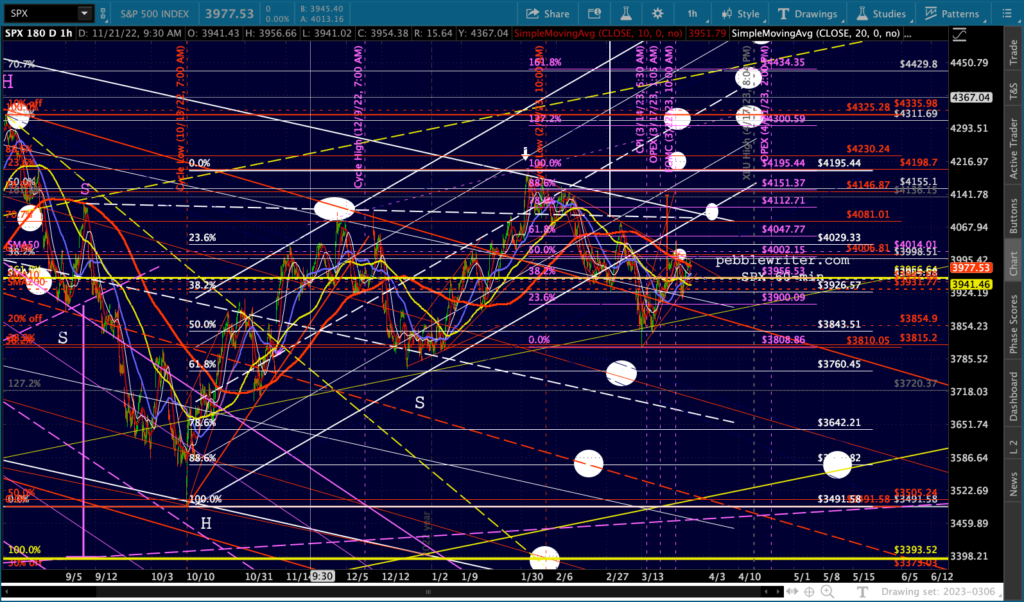Open the symbol dropdown arrow next to SPX
The height and width of the screenshot is (602, 1024).
(84, 13)
